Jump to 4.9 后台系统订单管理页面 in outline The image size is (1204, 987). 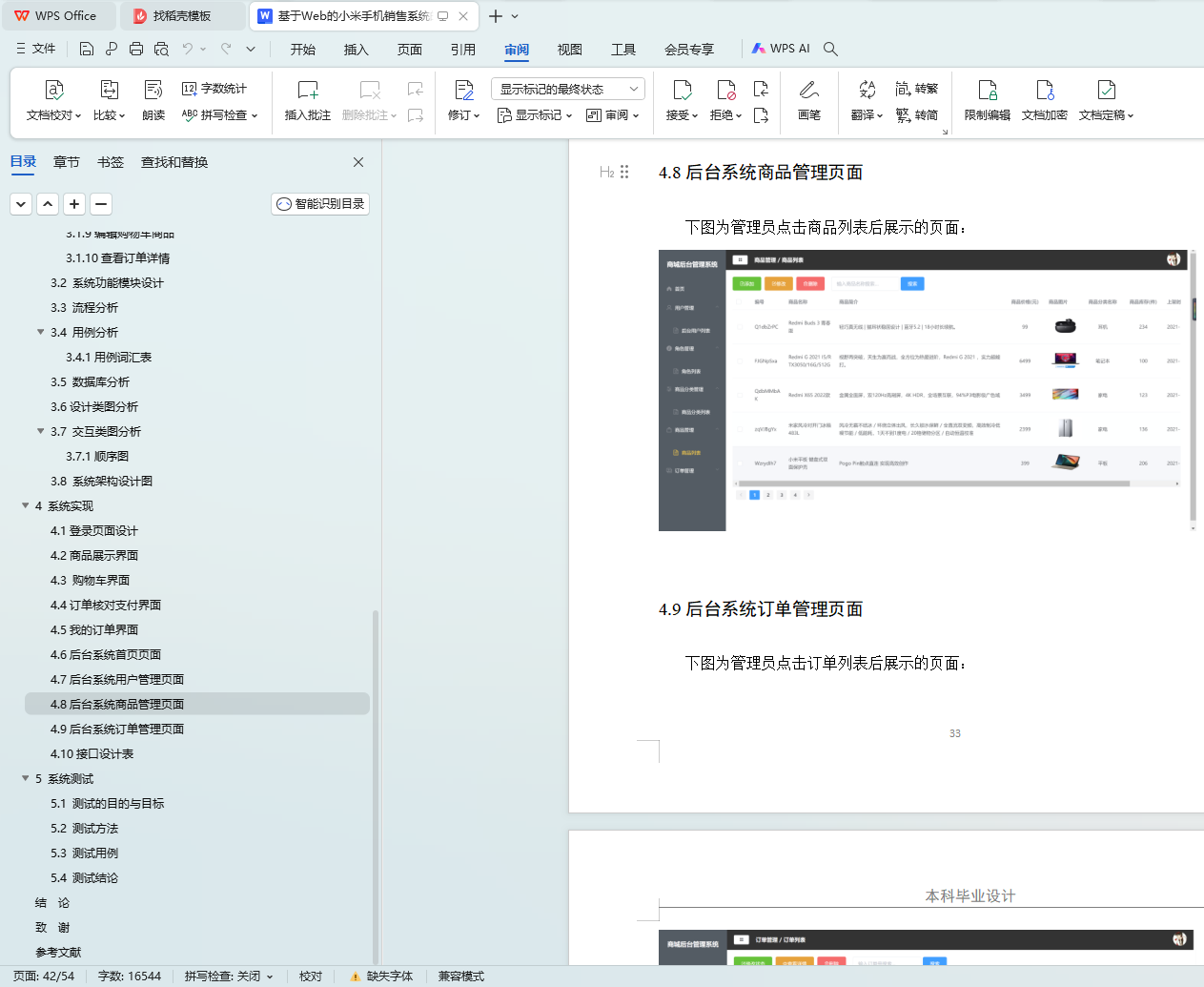[117, 729]
